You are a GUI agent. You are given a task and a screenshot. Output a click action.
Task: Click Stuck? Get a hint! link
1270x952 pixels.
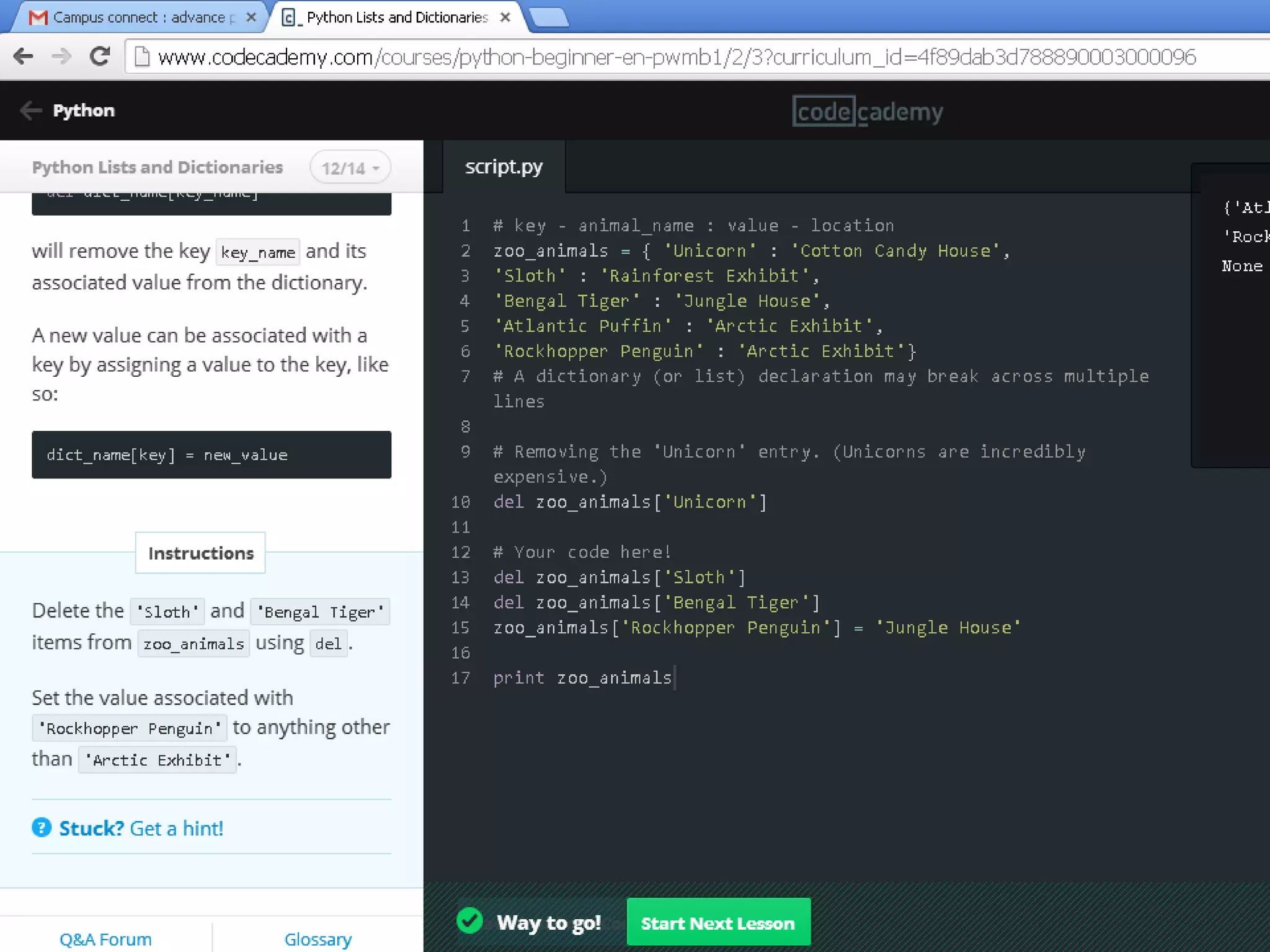[141, 828]
